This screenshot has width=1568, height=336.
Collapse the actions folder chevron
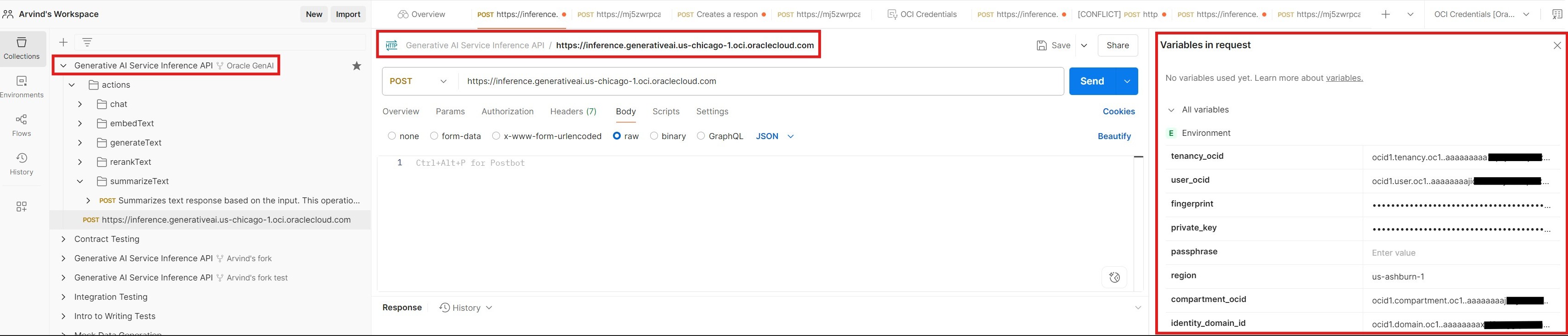(72, 84)
